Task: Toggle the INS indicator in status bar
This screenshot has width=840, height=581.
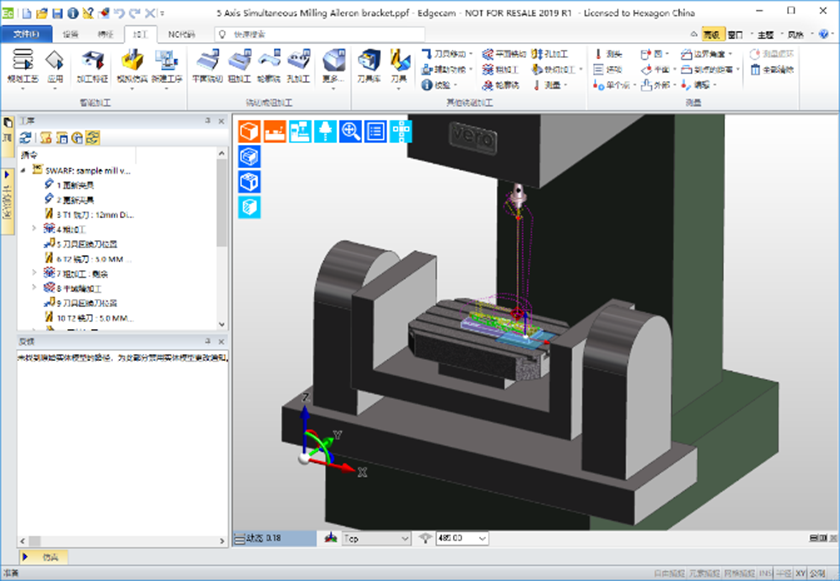Action: (x=765, y=572)
